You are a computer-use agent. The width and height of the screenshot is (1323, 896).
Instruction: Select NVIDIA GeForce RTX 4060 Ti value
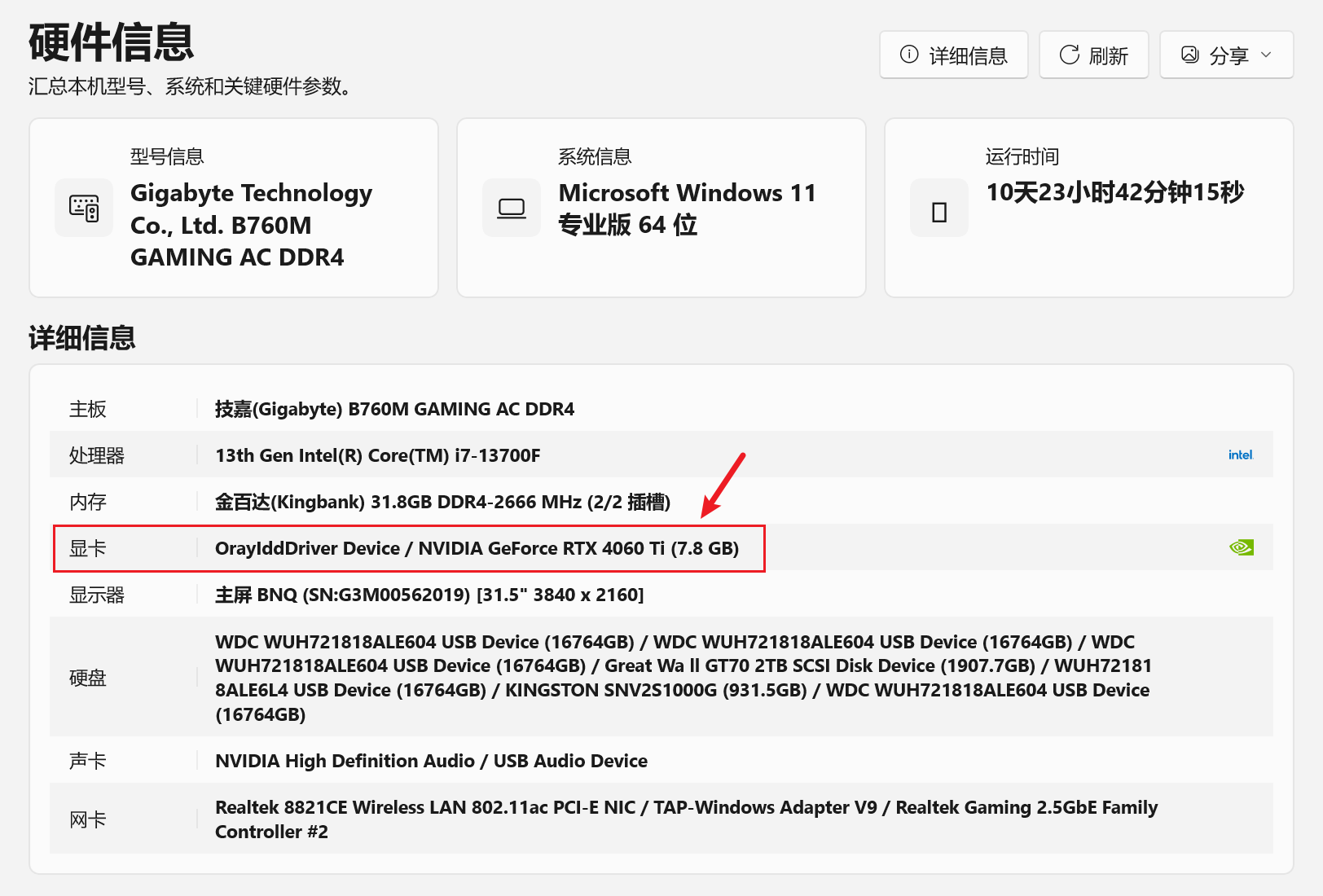tap(477, 548)
